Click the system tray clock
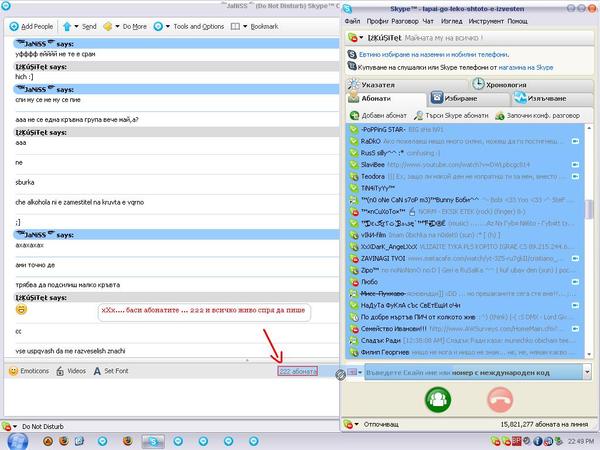 tap(581, 442)
